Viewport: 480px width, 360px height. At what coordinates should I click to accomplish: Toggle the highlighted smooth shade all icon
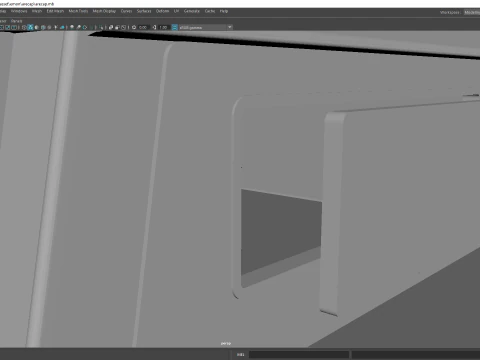click(x=30, y=27)
